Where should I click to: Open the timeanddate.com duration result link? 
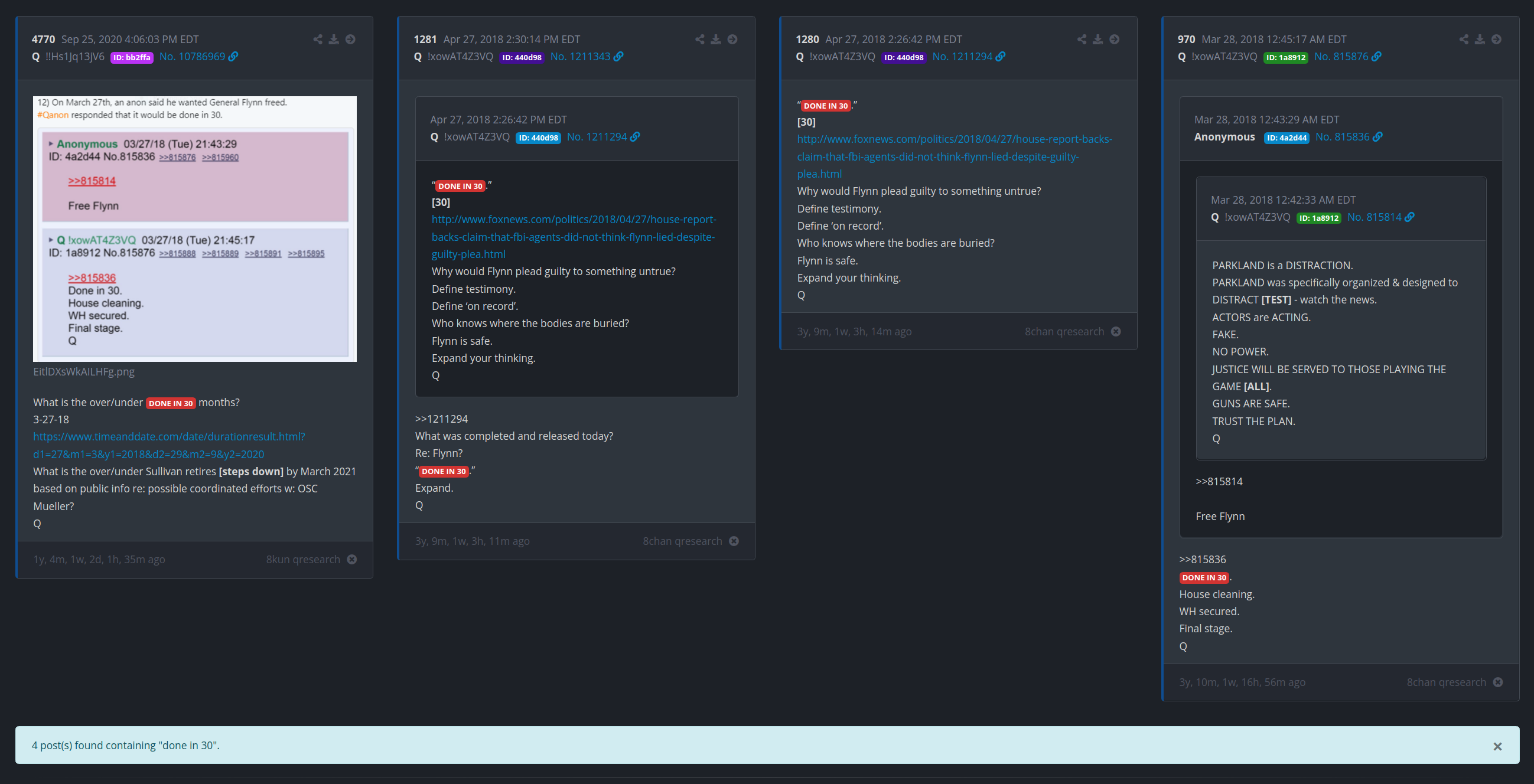coord(169,445)
